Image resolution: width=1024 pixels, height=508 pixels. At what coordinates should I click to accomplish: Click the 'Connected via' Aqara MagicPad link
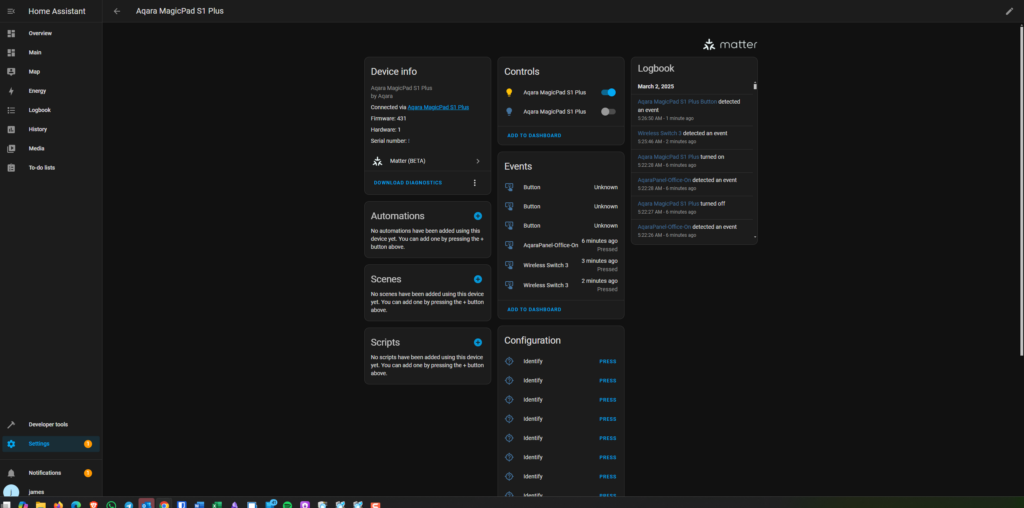click(438, 107)
